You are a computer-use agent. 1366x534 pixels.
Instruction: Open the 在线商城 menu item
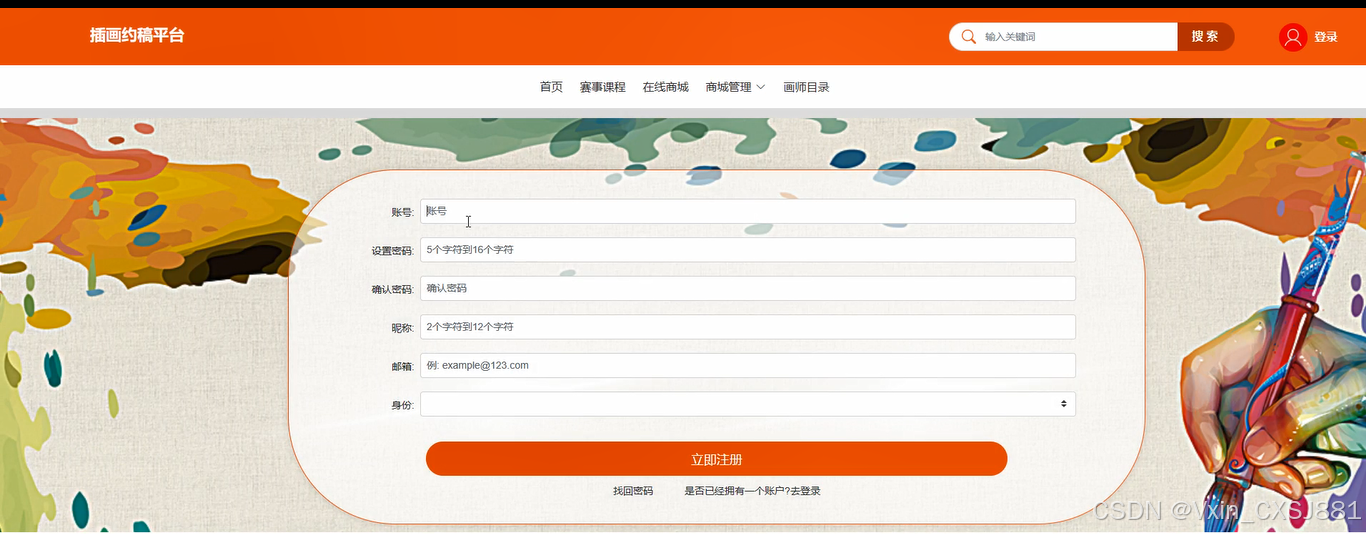click(x=665, y=87)
